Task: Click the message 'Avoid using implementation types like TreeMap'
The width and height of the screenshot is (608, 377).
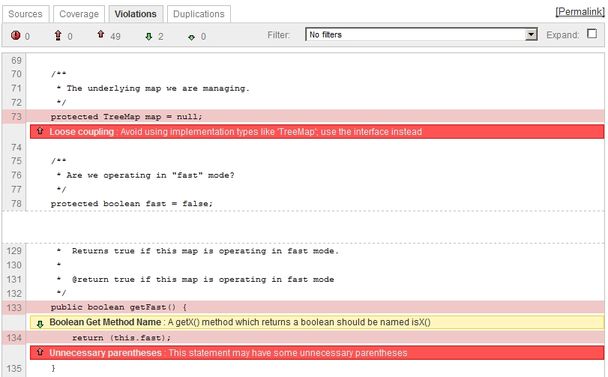Action: [271, 131]
